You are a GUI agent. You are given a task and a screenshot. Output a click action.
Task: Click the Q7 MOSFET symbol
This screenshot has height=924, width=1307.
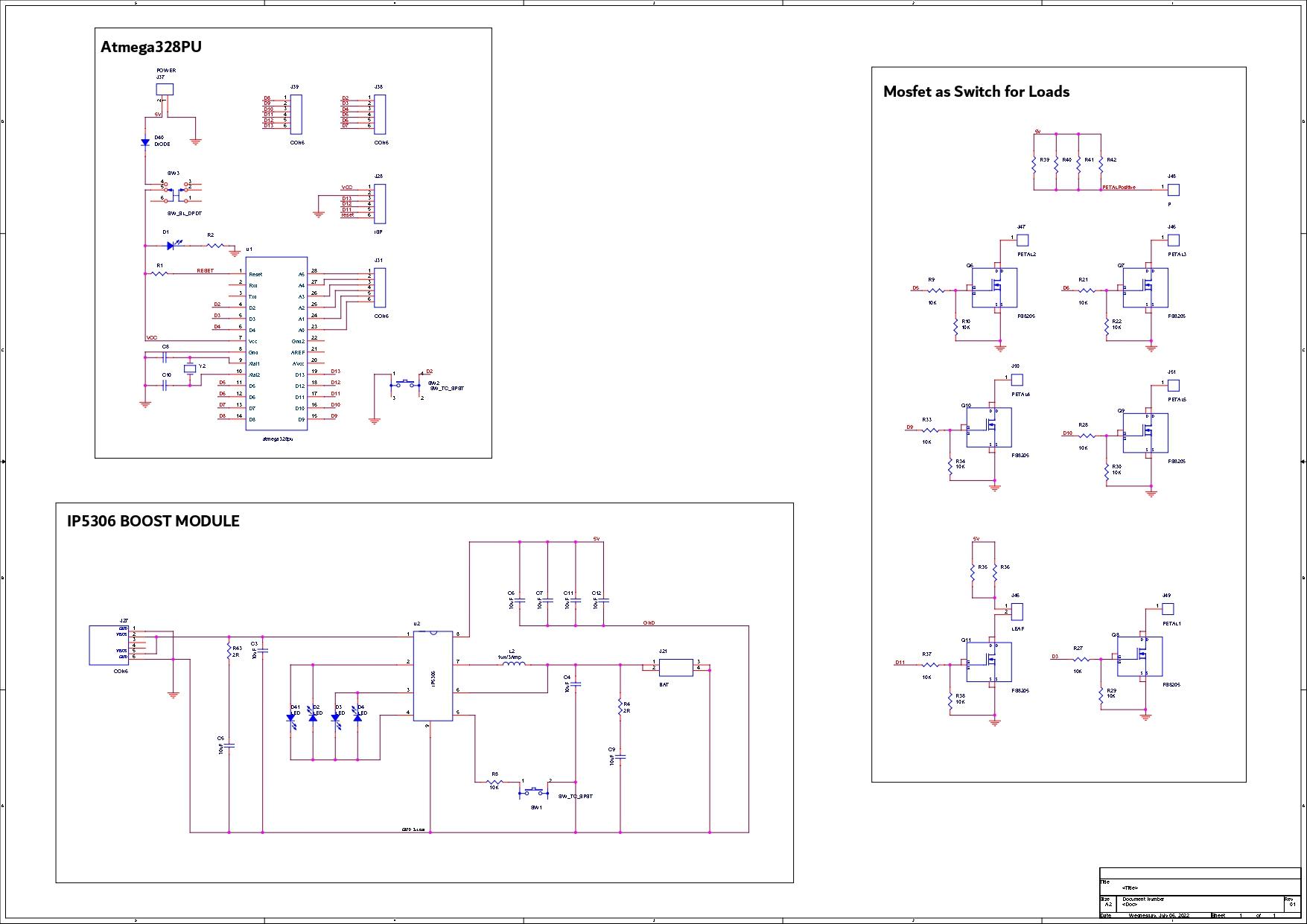1145,287
